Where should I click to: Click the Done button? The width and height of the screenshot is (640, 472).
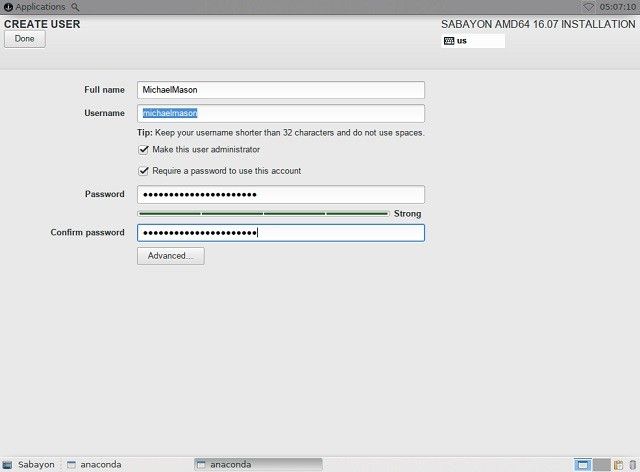pos(24,39)
